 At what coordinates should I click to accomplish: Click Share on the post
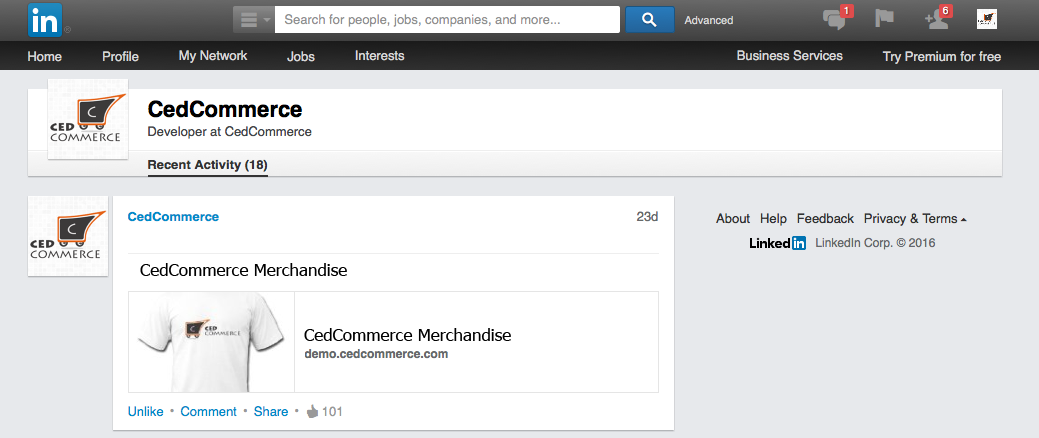click(270, 411)
